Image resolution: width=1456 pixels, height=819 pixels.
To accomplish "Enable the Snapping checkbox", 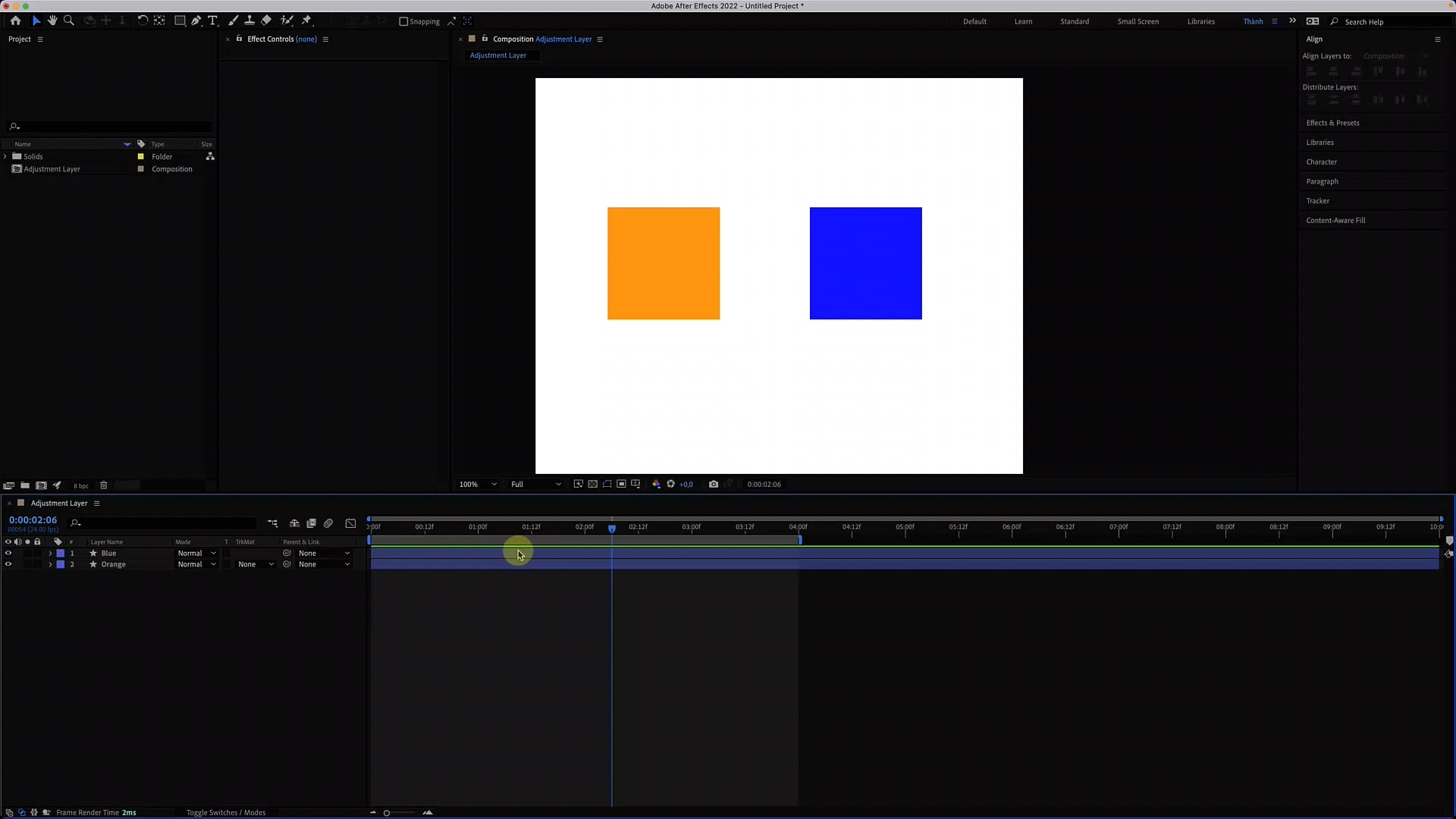I will (x=403, y=21).
